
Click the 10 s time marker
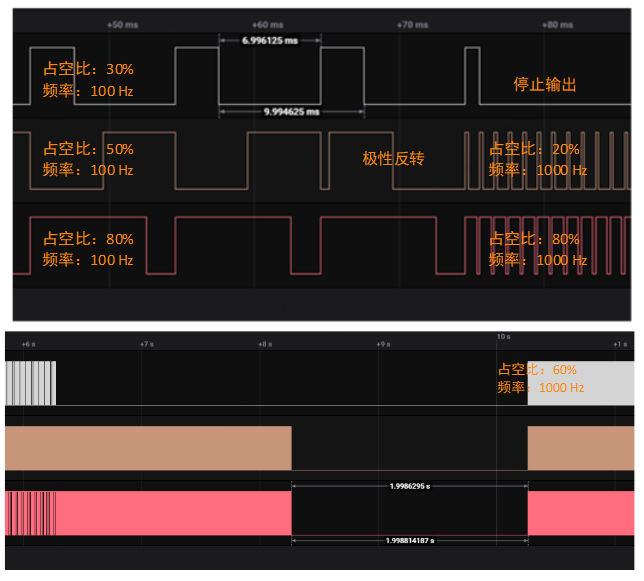click(503, 337)
